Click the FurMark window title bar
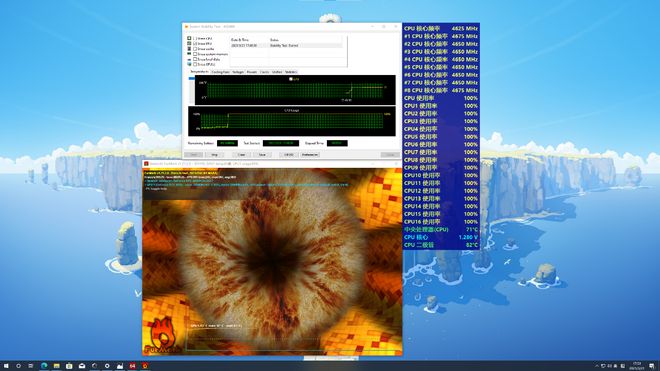Screen dimensions: 660x371 [272, 163]
